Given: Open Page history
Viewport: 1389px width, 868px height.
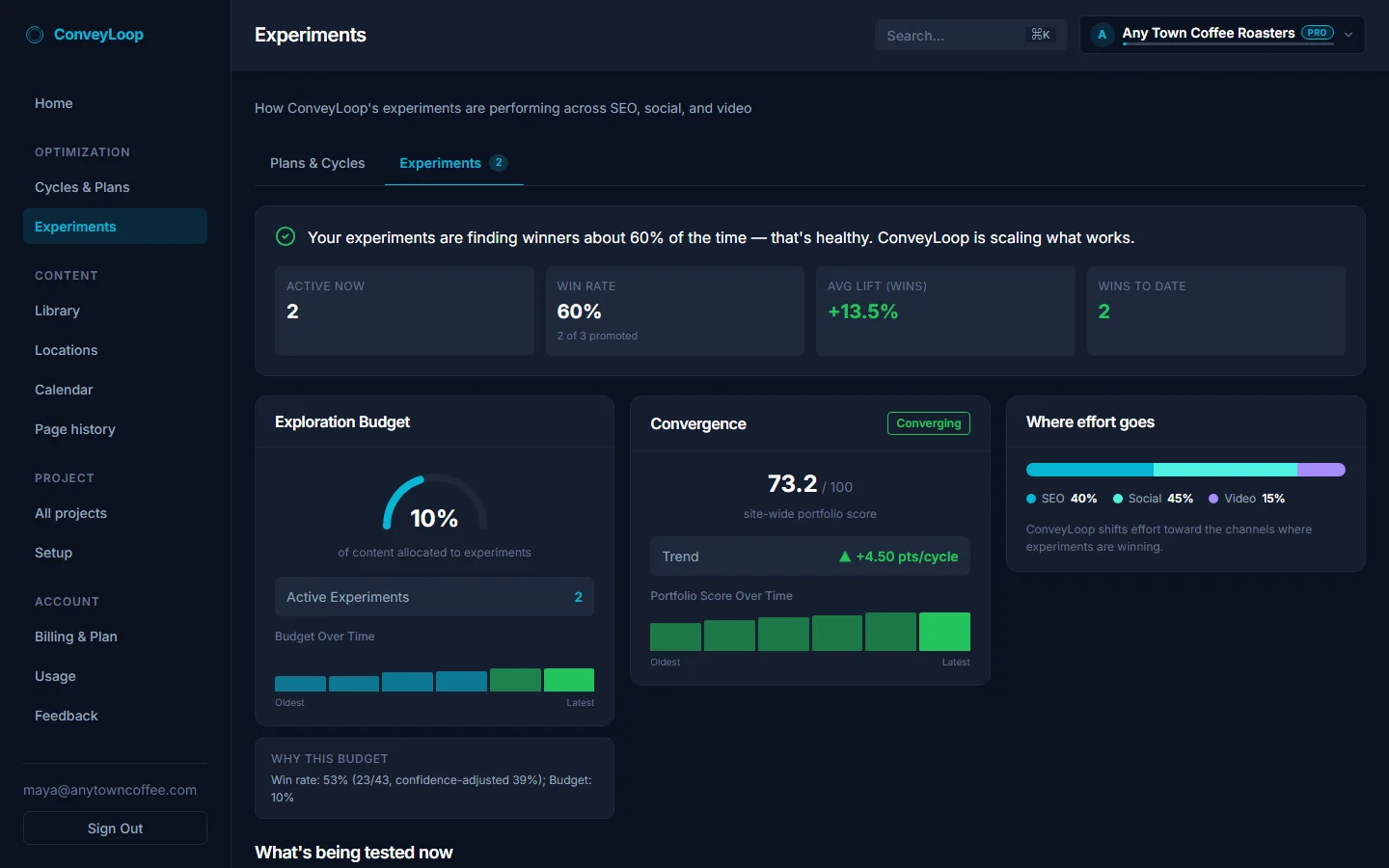Looking at the screenshot, I should [x=115, y=429].
